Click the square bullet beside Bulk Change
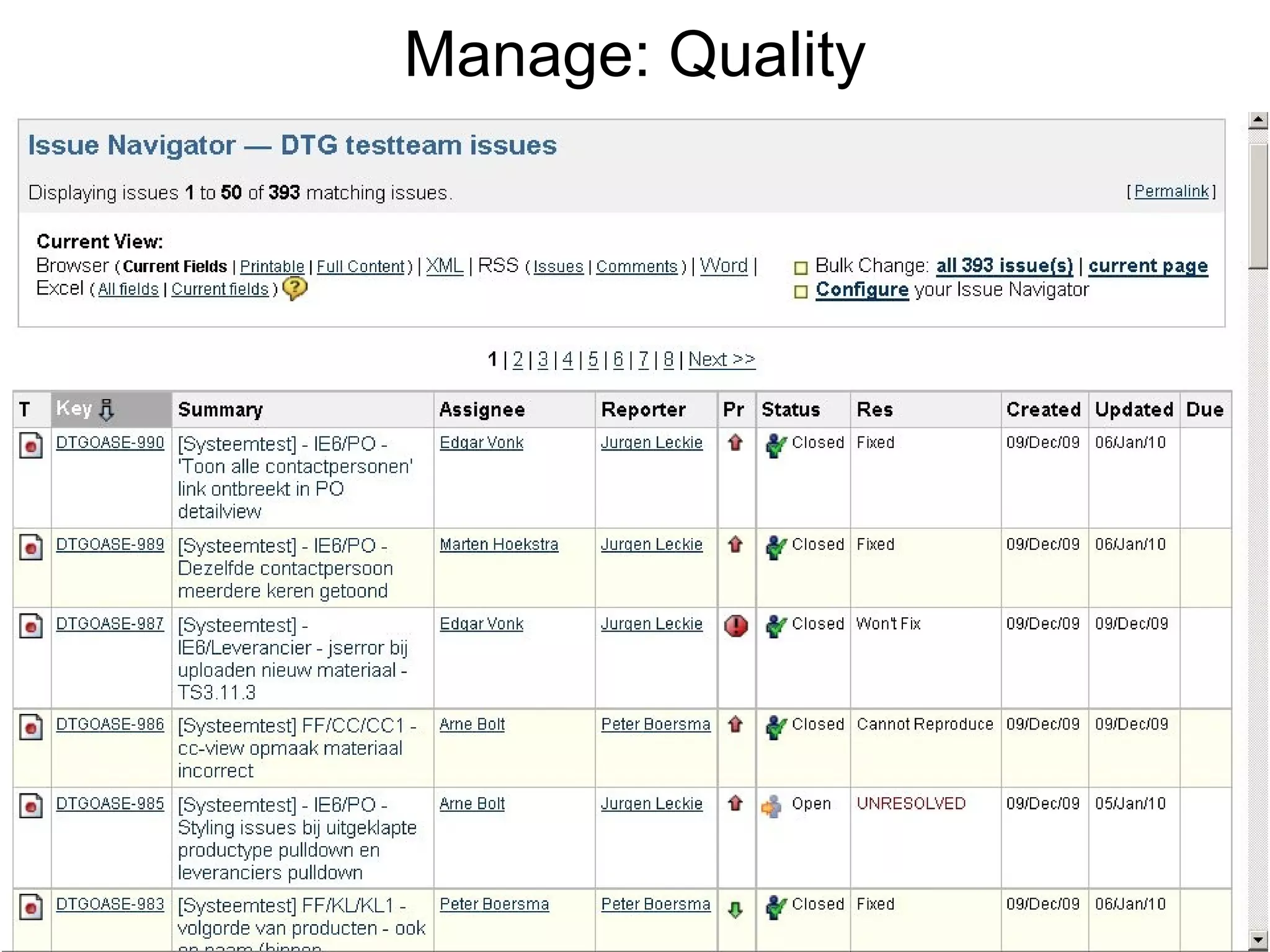Screen dimensions: 1270x952 [801, 268]
